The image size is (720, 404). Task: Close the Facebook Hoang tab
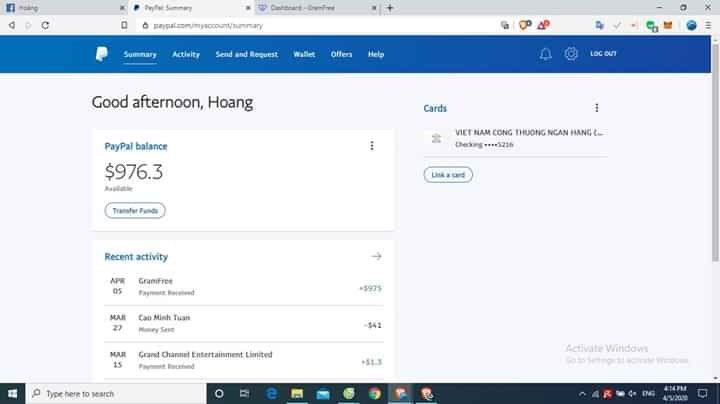tap(122, 8)
